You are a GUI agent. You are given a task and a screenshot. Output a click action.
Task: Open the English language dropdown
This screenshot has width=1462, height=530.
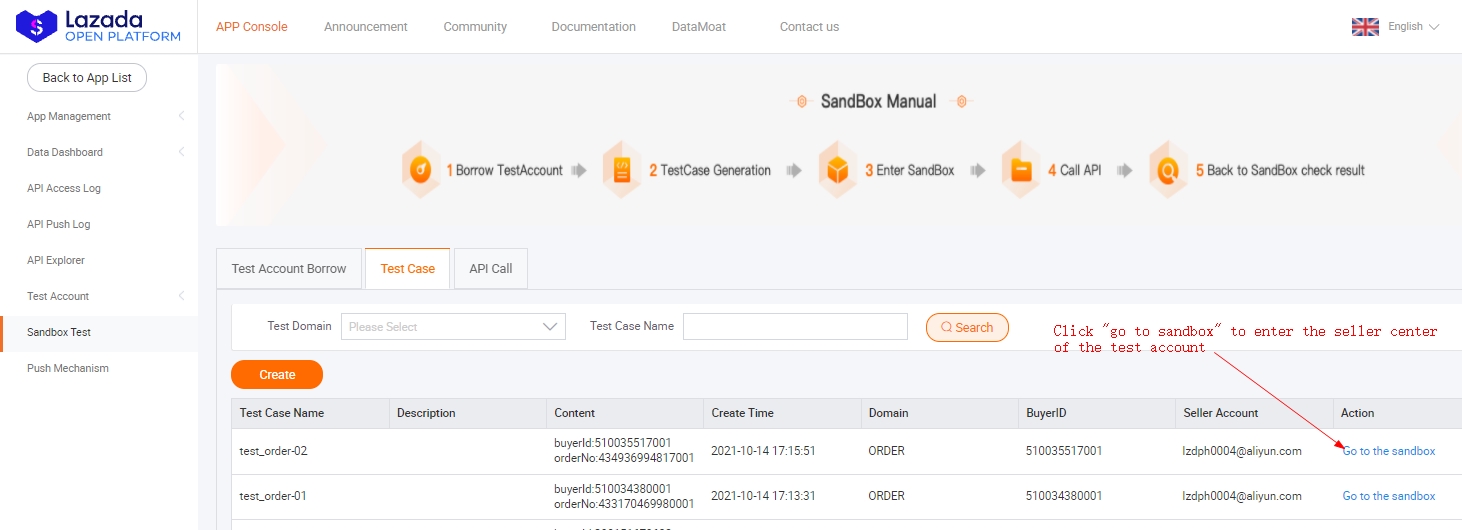(1412, 27)
